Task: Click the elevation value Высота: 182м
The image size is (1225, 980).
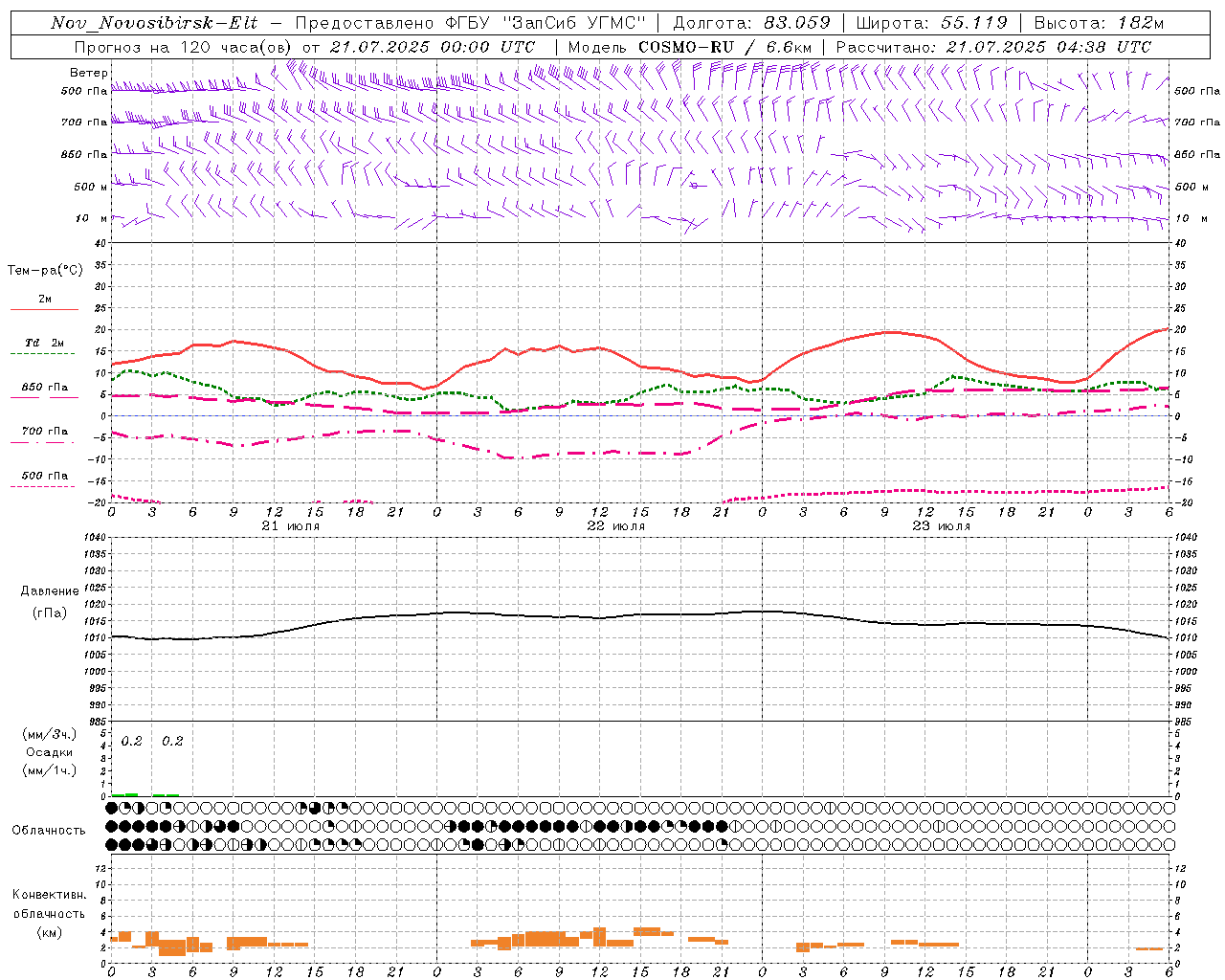Action: point(1099,23)
